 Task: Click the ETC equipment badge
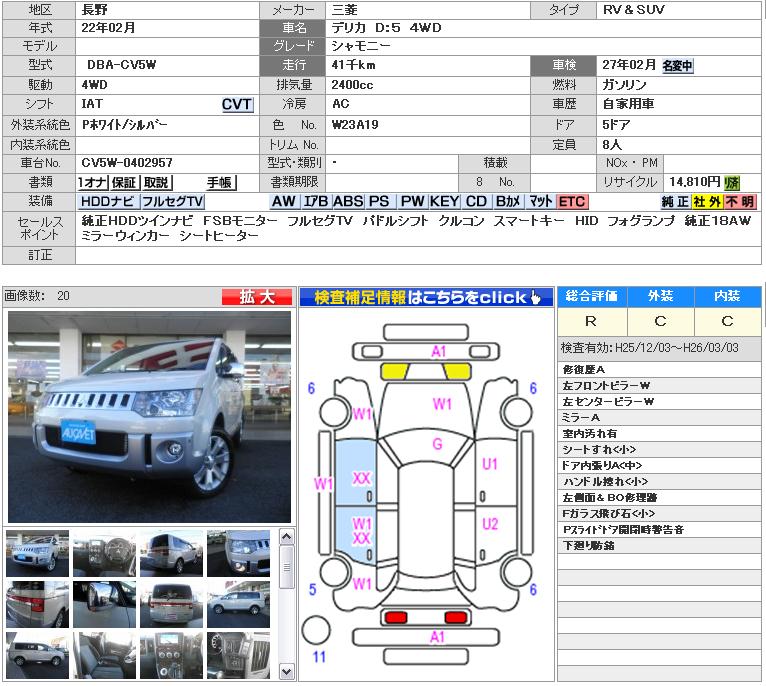(x=572, y=201)
